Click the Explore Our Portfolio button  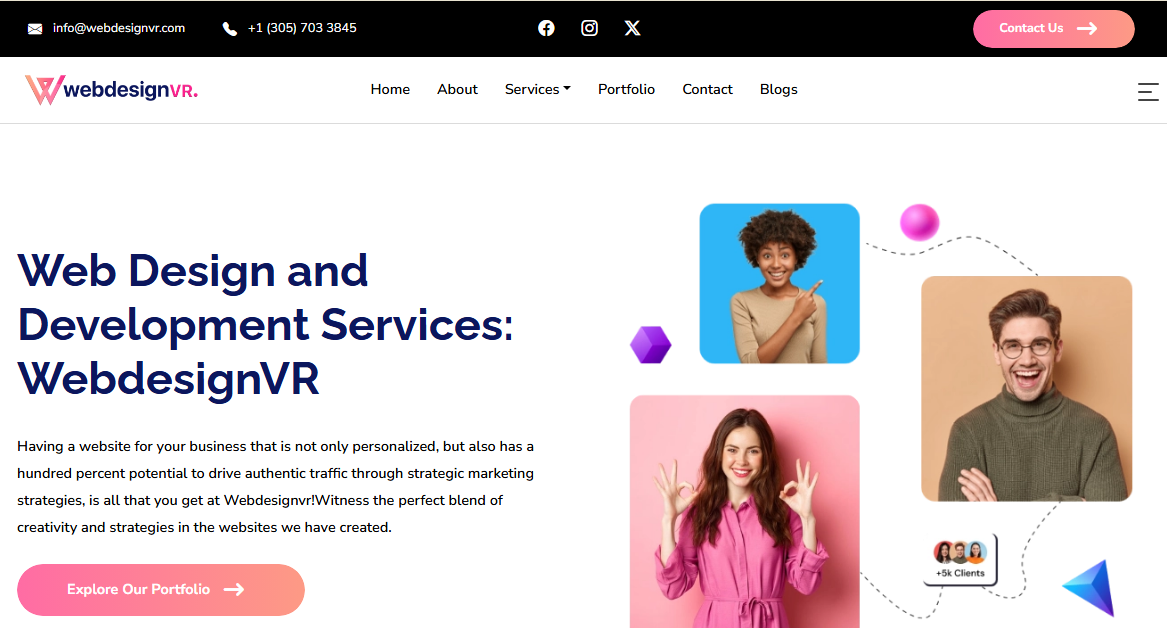[x=161, y=589]
